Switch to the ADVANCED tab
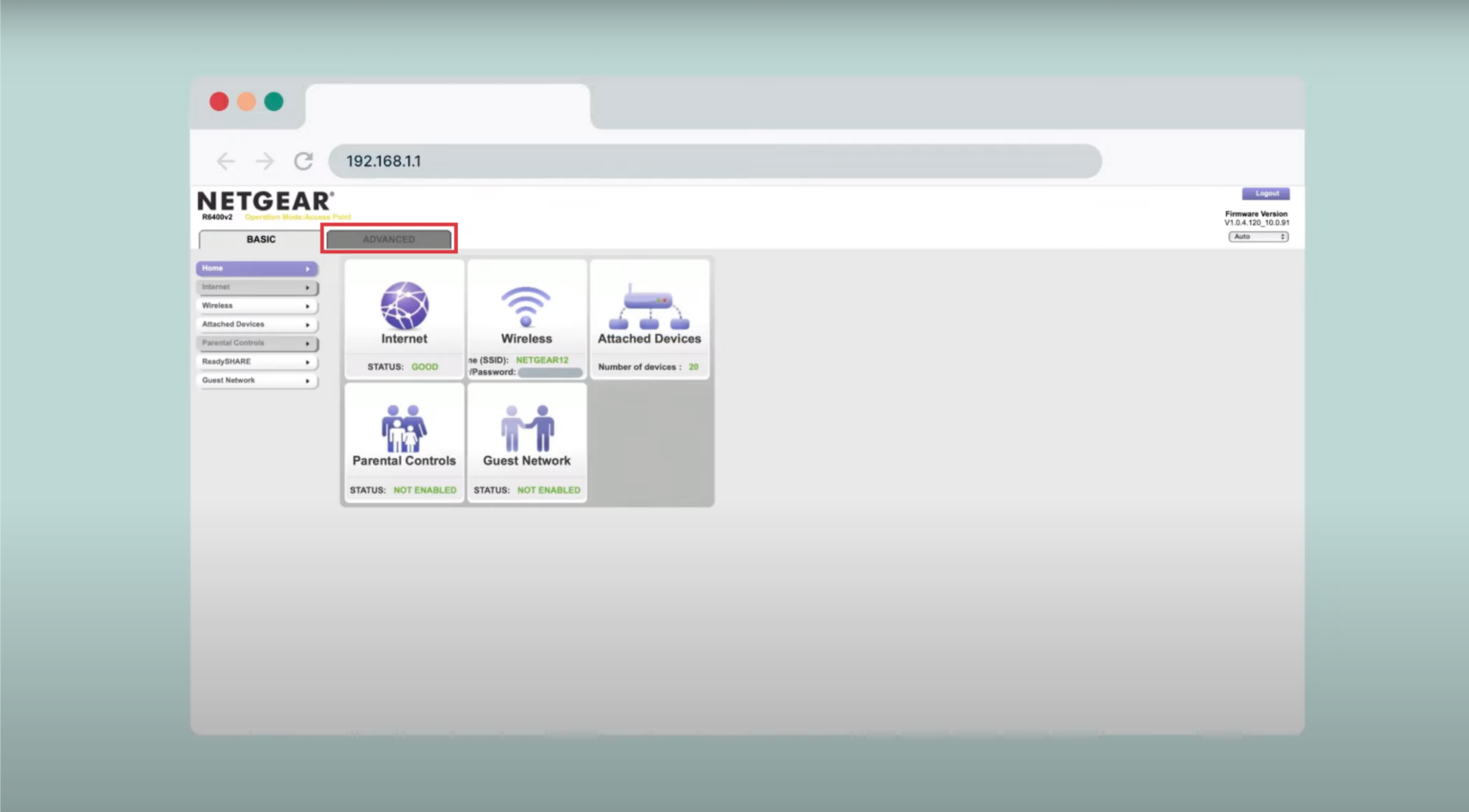 click(x=388, y=239)
